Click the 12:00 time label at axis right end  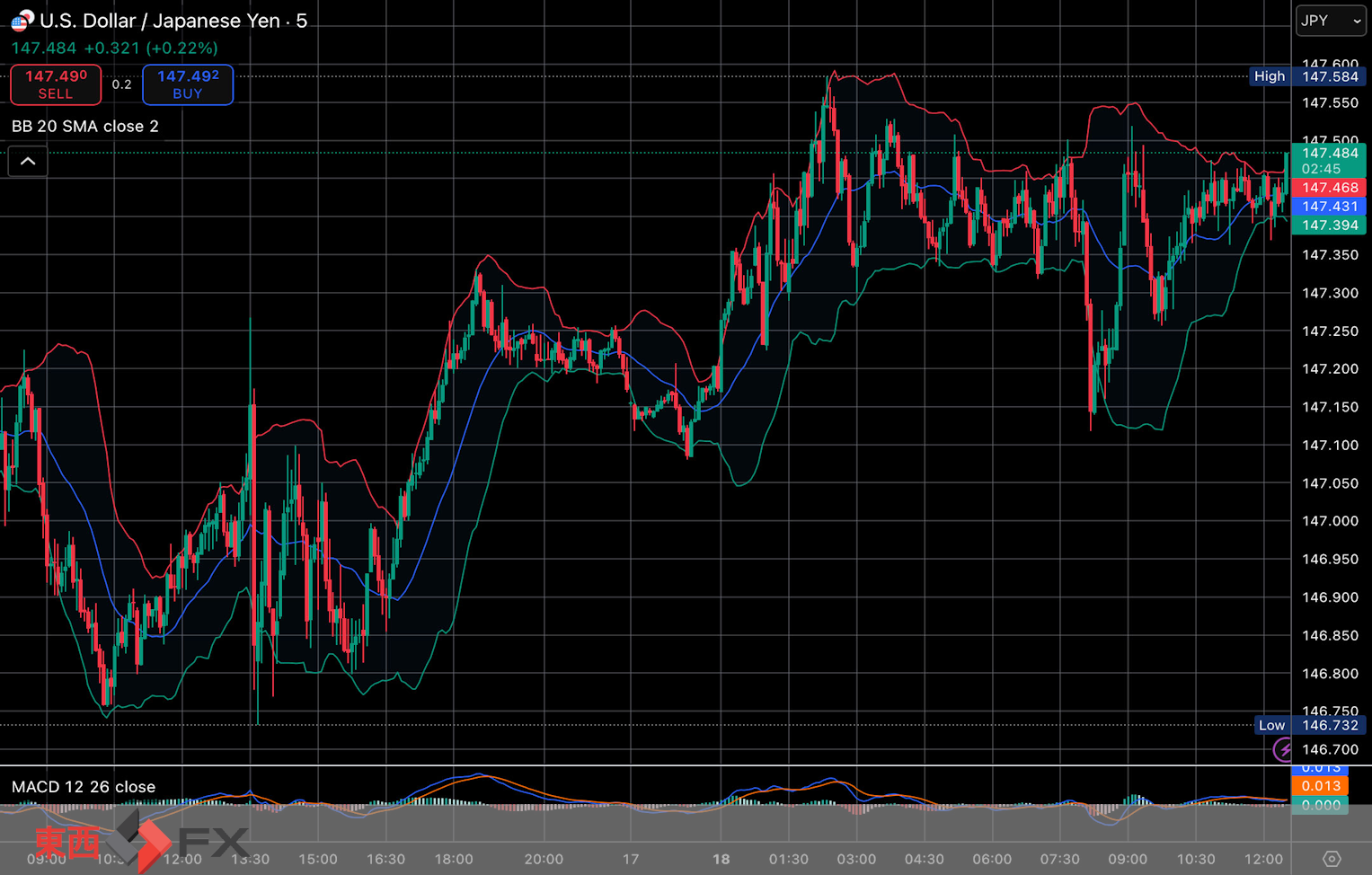(1263, 860)
